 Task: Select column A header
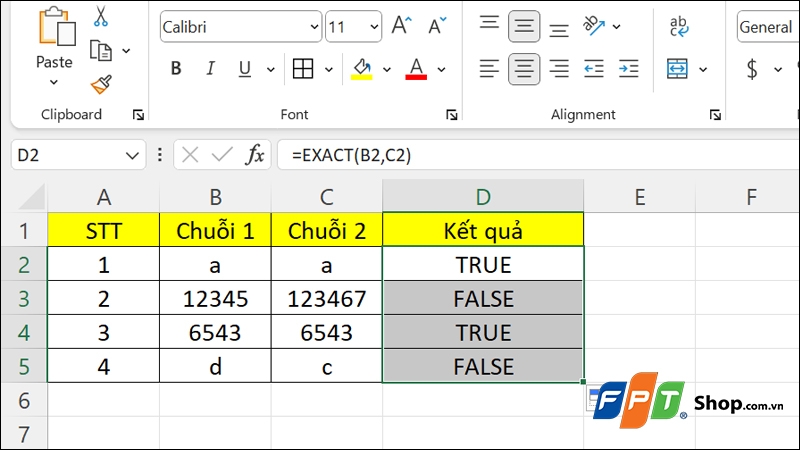click(x=104, y=196)
